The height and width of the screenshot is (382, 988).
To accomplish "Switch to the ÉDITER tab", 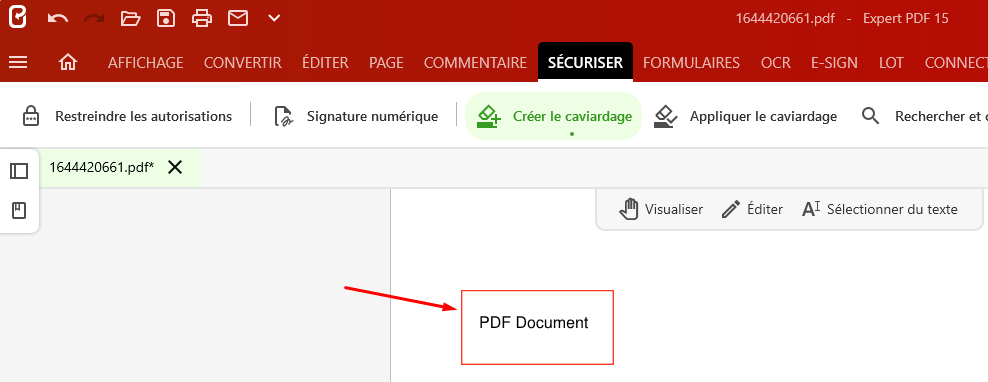I will point(325,62).
